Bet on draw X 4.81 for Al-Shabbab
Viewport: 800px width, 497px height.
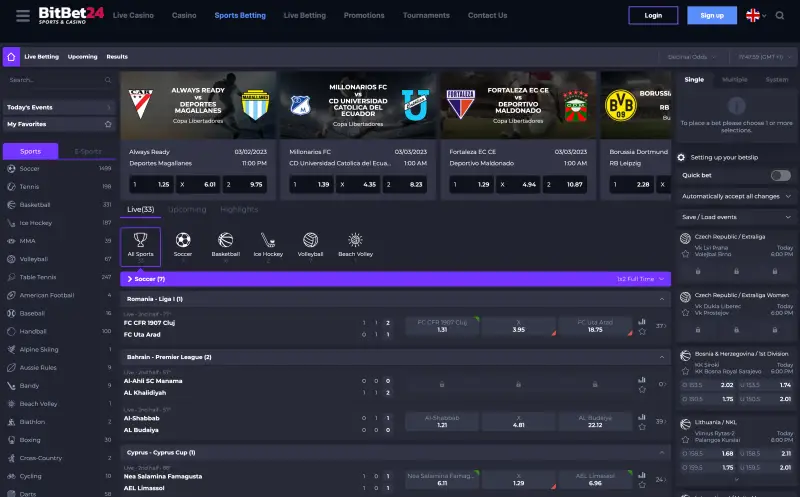pos(518,421)
